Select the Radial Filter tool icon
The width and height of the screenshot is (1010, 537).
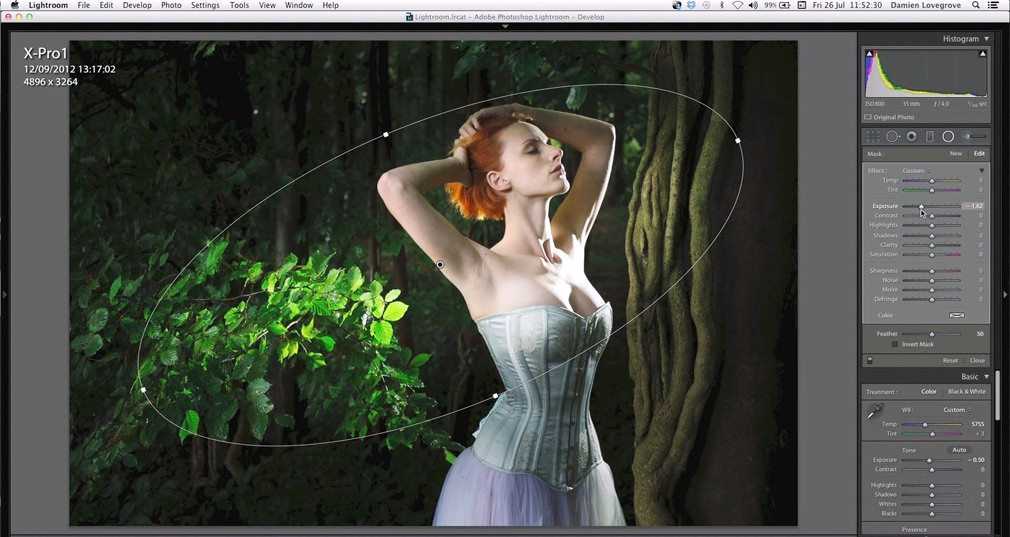coord(948,137)
